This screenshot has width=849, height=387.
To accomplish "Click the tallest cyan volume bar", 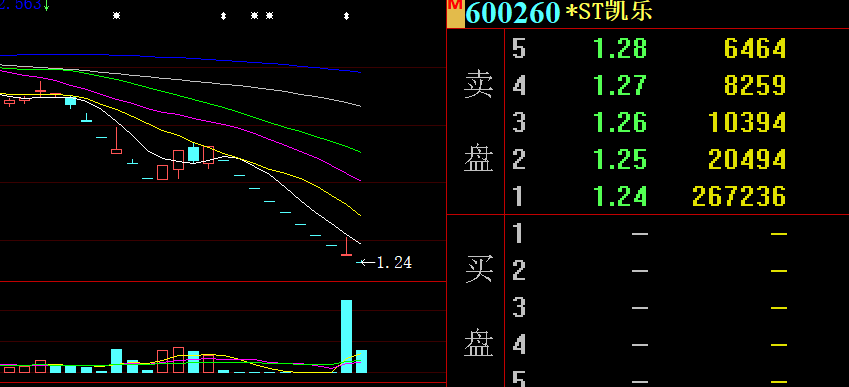I will coord(347,336).
